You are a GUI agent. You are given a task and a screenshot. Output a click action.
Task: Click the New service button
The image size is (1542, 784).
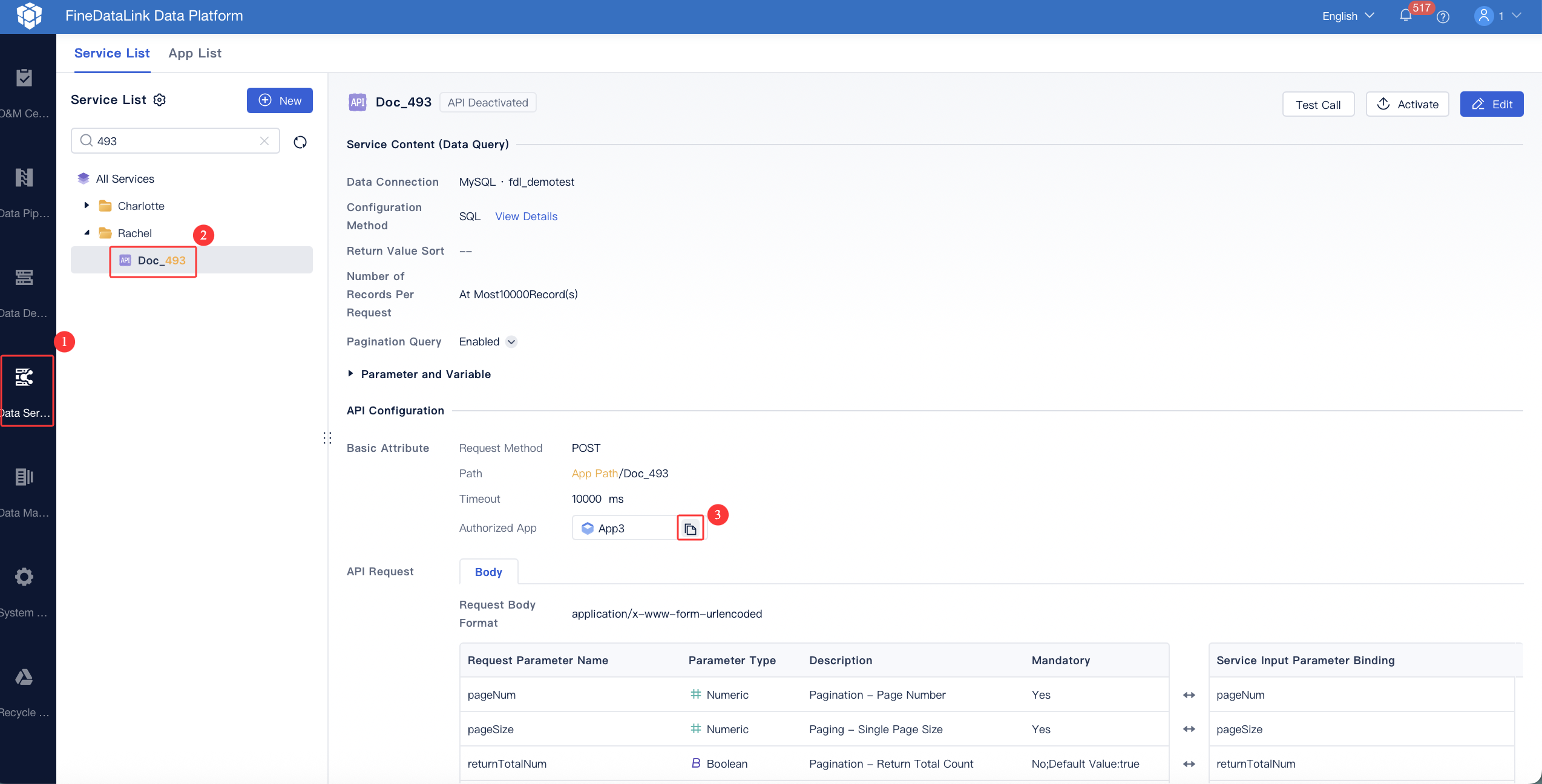[280, 100]
